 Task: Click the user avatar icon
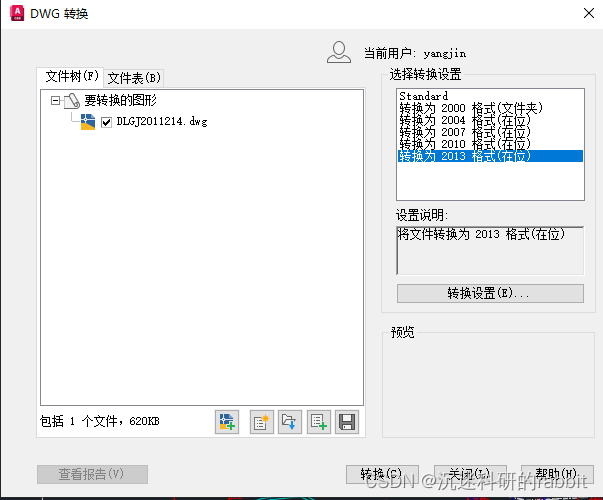tap(339, 52)
